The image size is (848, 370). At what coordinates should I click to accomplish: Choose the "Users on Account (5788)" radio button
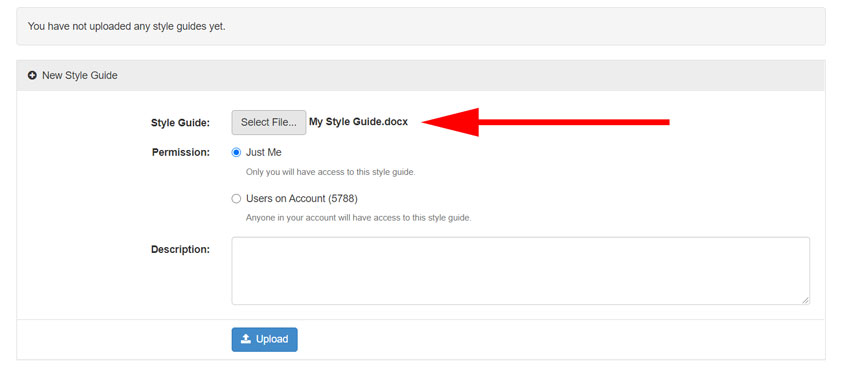pos(236,199)
